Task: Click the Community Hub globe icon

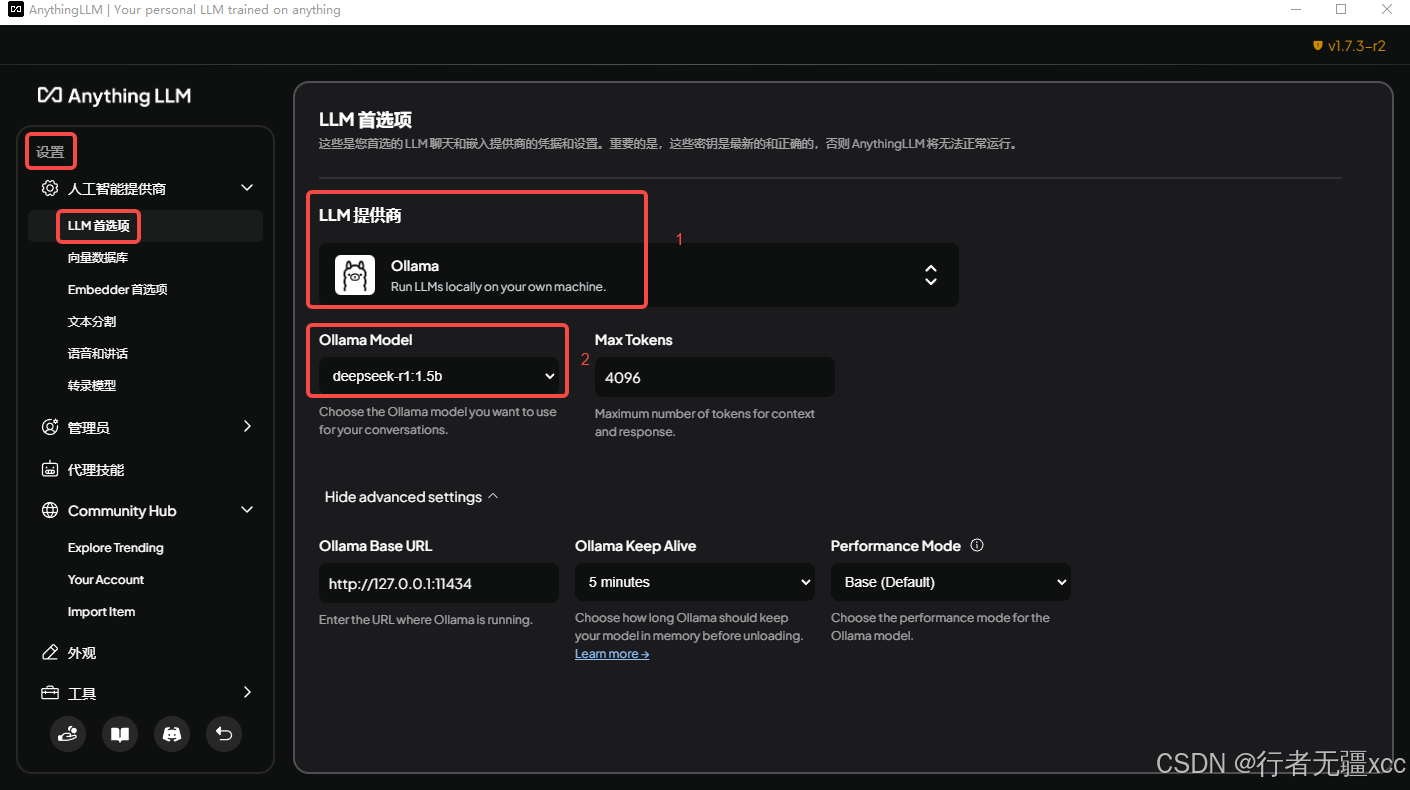Action: click(49, 510)
